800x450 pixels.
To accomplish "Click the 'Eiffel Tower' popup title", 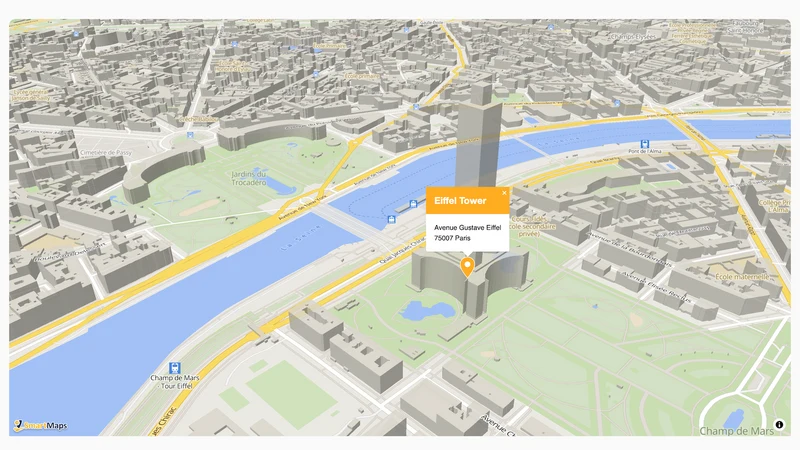I will [460, 201].
